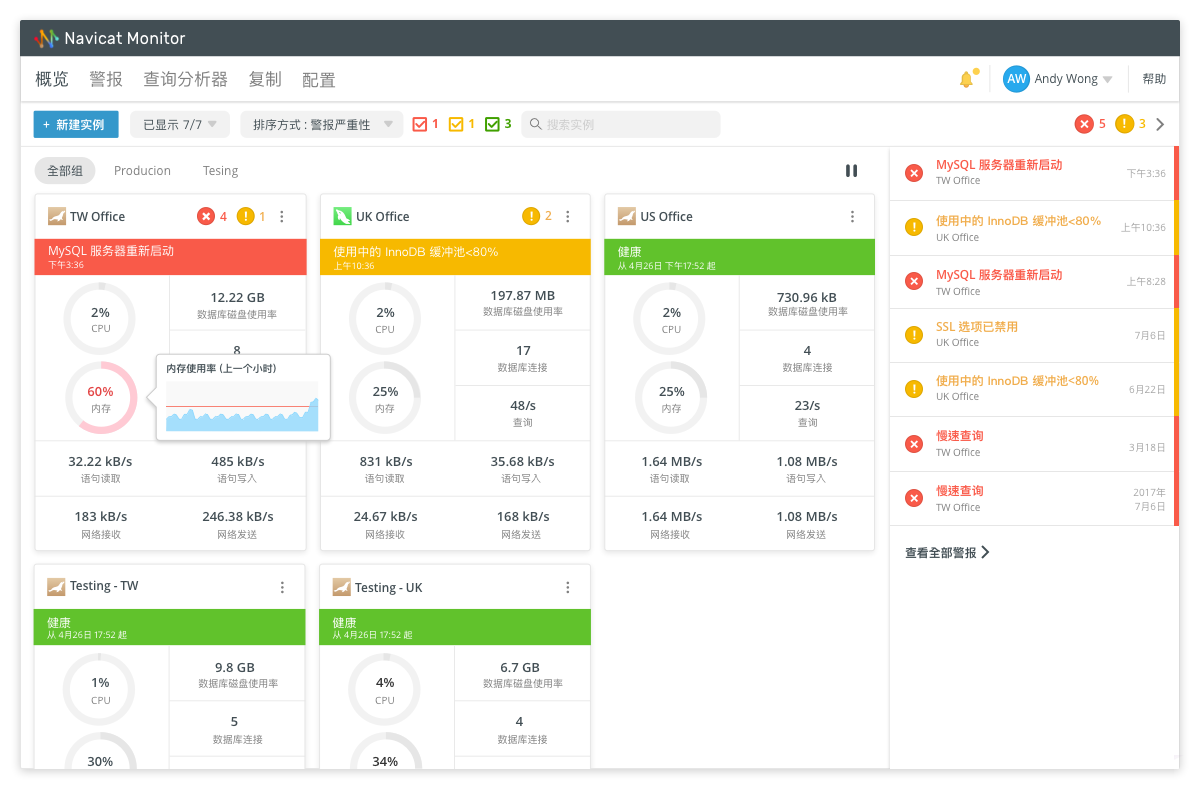This screenshot has width=1200, height=790.
Task: Open TW Office card three-dot menu
Action: pyautogui.click(x=282, y=217)
